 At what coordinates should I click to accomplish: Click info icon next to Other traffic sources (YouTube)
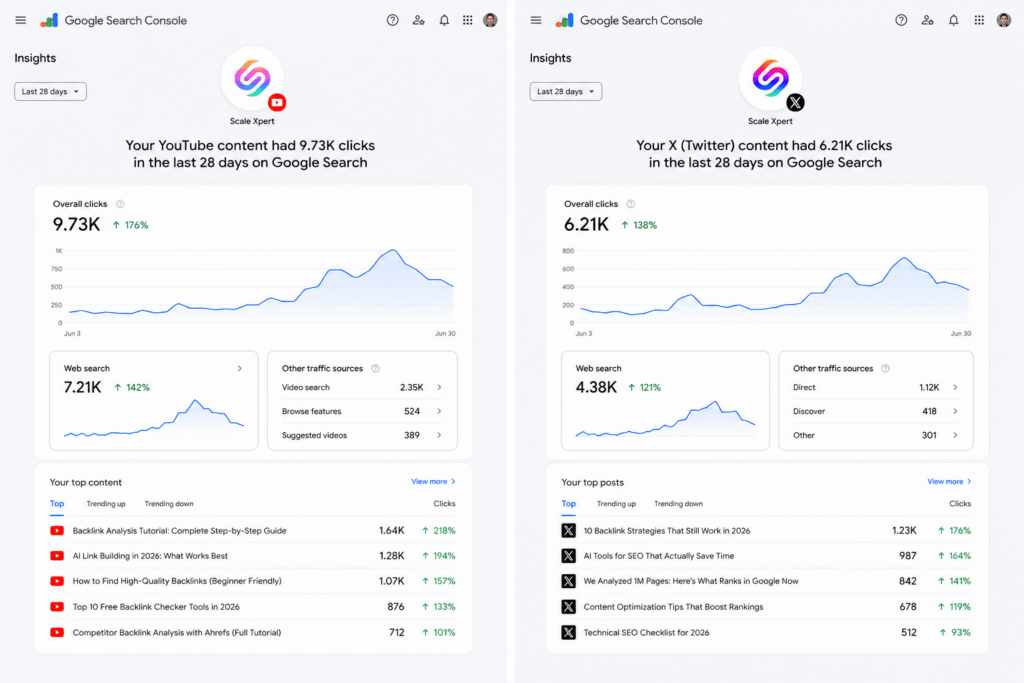[x=376, y=368]
